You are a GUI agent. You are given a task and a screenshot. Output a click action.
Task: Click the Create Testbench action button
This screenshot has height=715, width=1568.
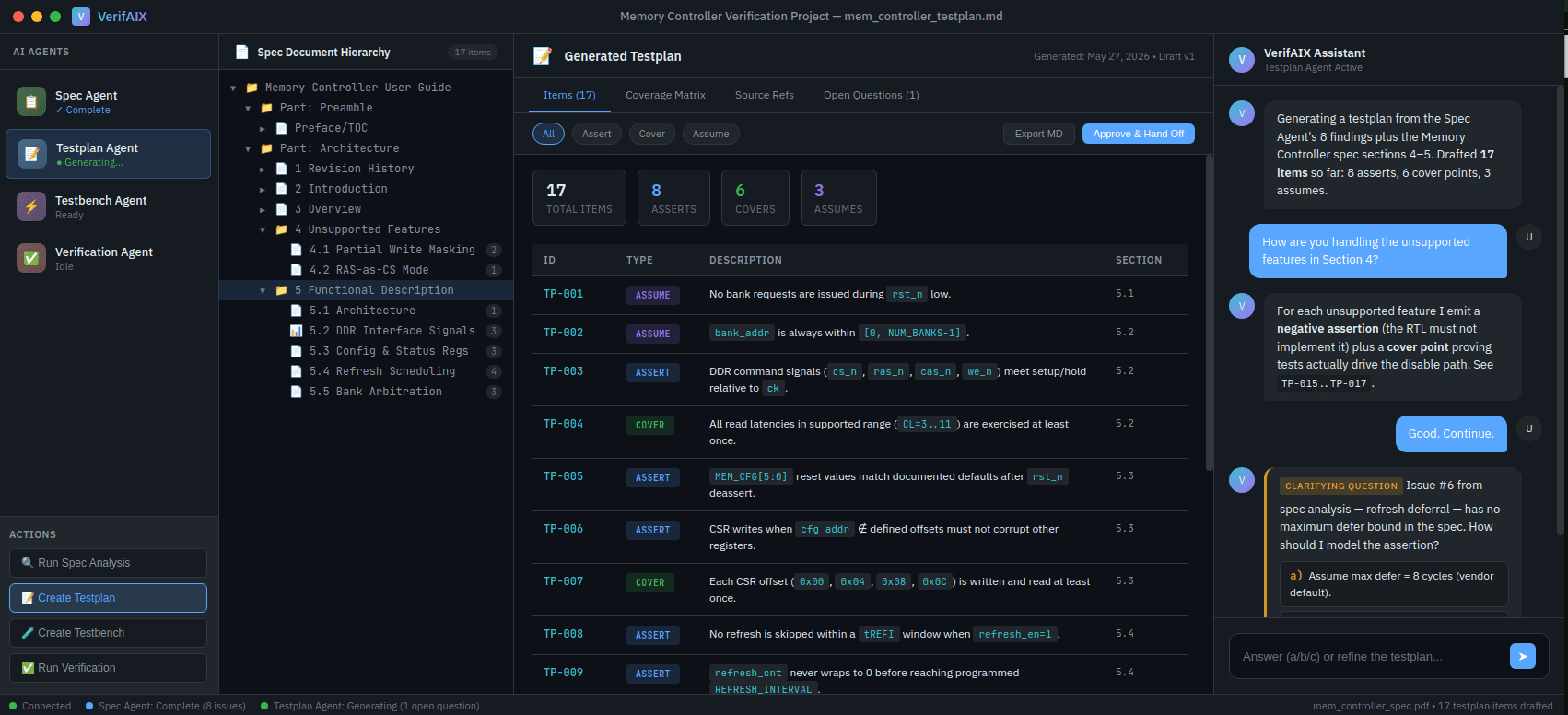pos(108,633)
